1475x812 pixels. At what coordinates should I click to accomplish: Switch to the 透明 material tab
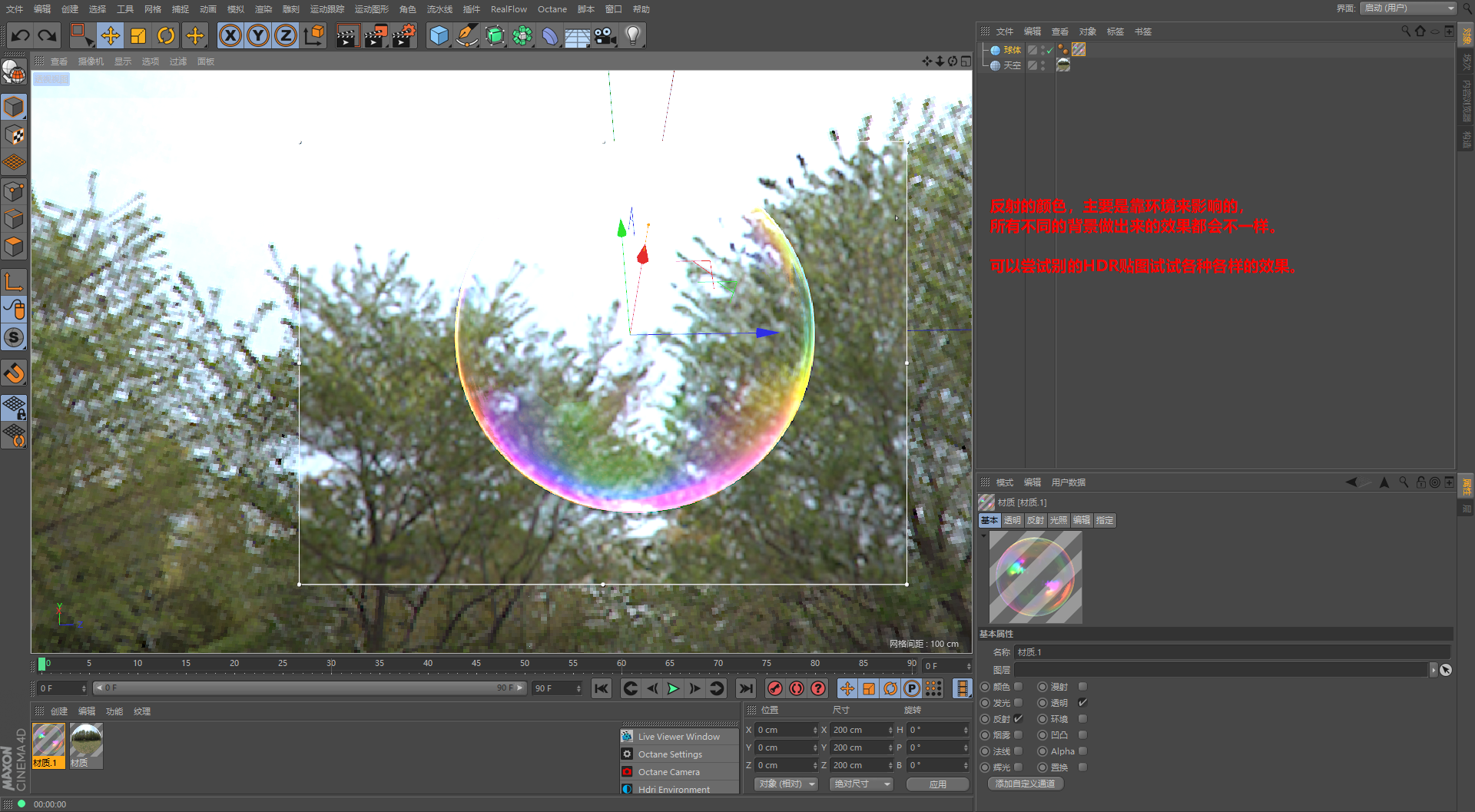pyautogui.click(x=1013, y=520)
